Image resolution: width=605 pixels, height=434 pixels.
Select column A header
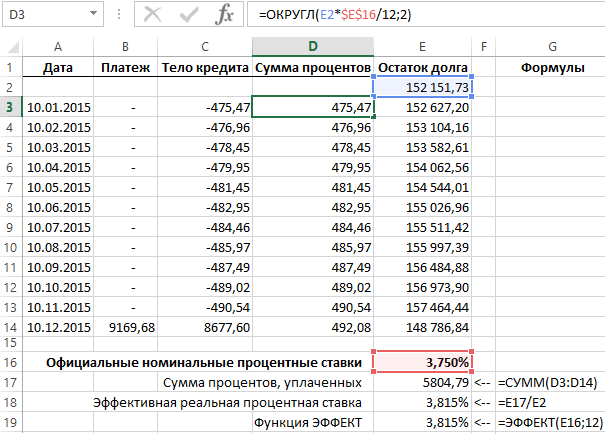click(x=58, y=47)
